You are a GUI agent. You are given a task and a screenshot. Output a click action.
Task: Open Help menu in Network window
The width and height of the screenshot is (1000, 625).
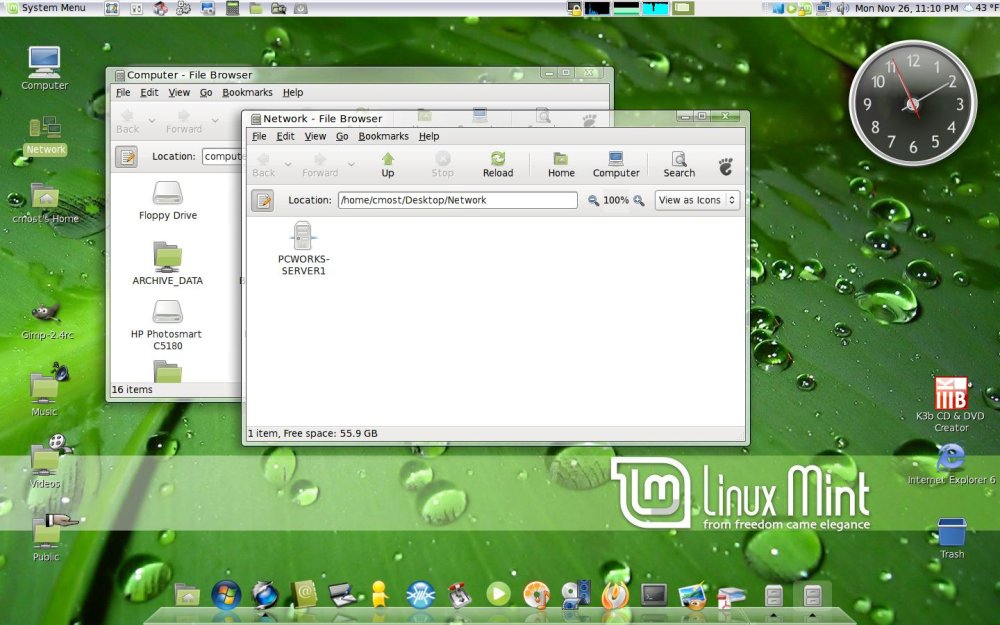click(x=429, y=136)
